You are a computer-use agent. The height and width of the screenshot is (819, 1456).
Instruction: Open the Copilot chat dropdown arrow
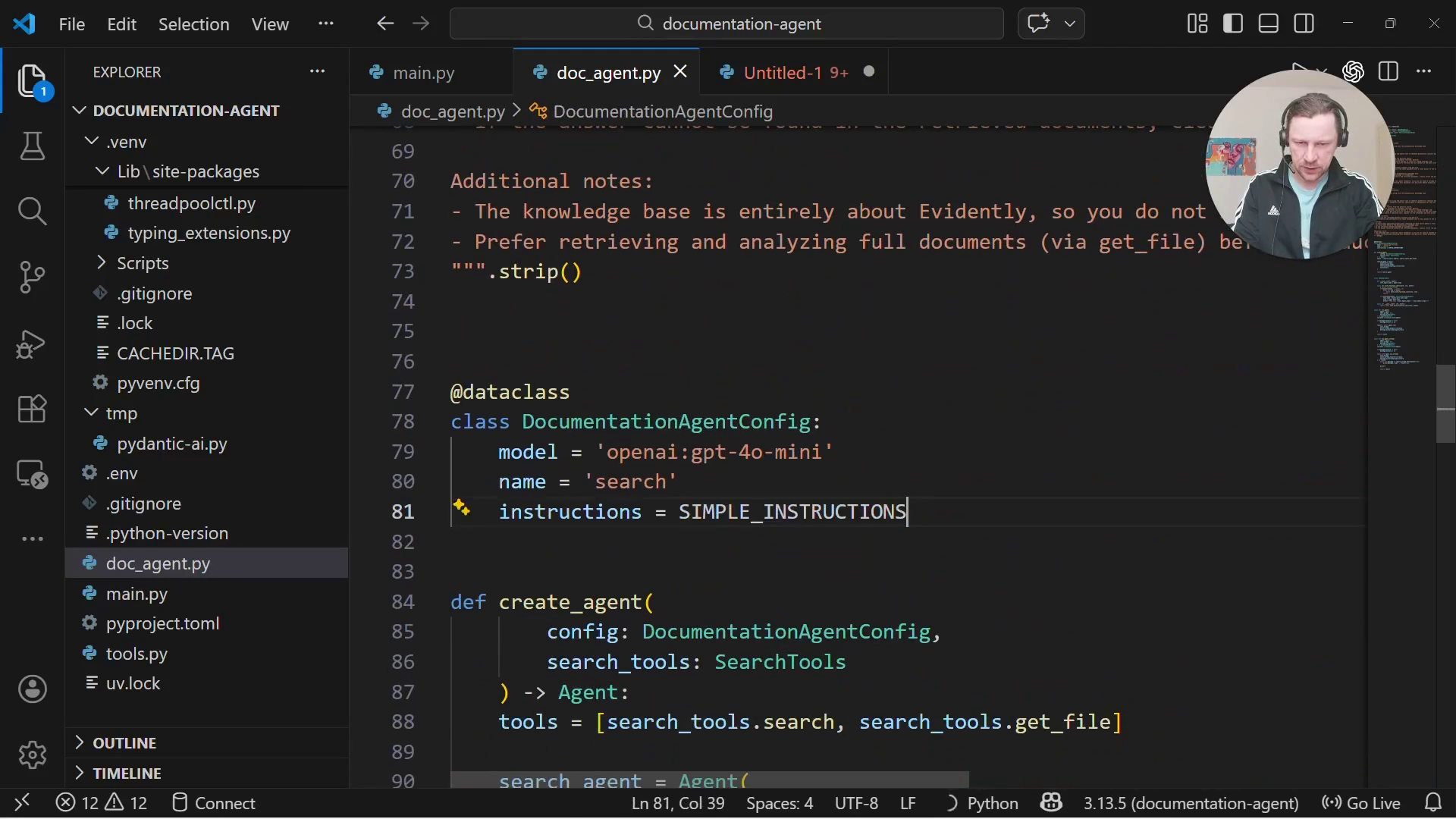point(1070,24)
